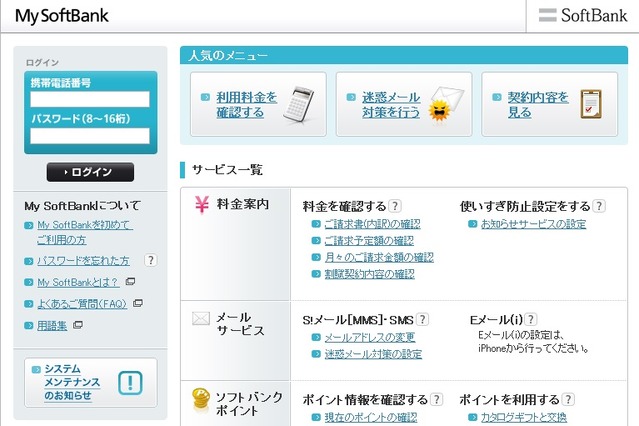Open the よくあるご質問(FAQ) link

pos(82,304)
